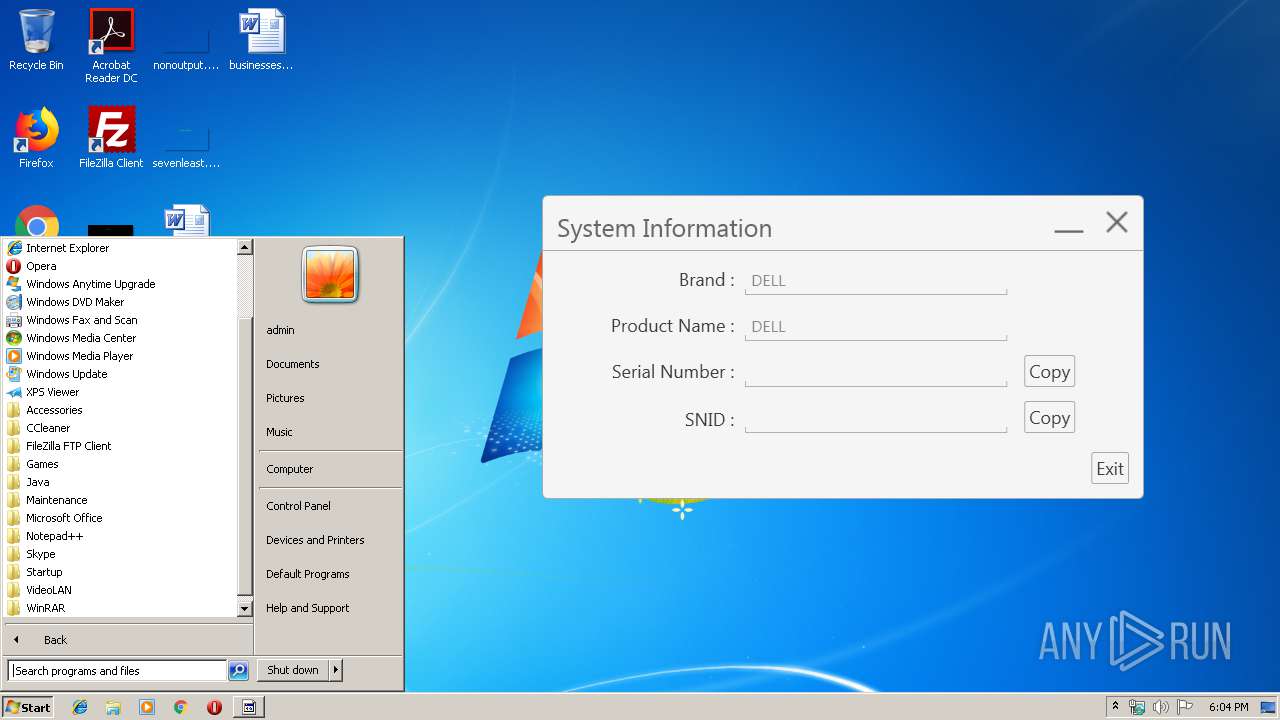
Task: Click Exit in System Information
Action: pyautogui.click(x=1110, y=468)
